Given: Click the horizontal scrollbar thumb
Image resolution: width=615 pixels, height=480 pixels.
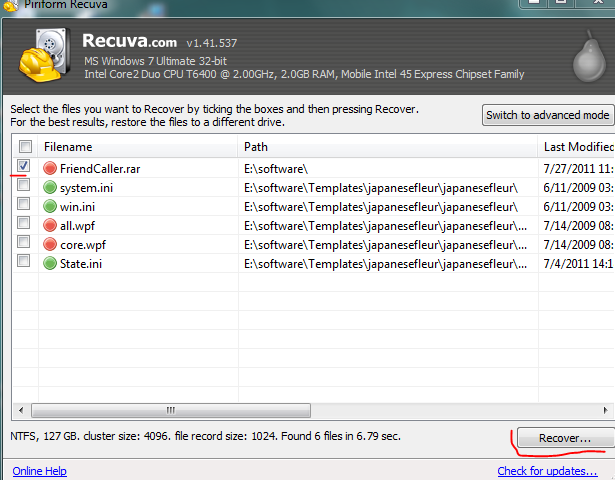Looking at the screenshot, I should point(171,411).
